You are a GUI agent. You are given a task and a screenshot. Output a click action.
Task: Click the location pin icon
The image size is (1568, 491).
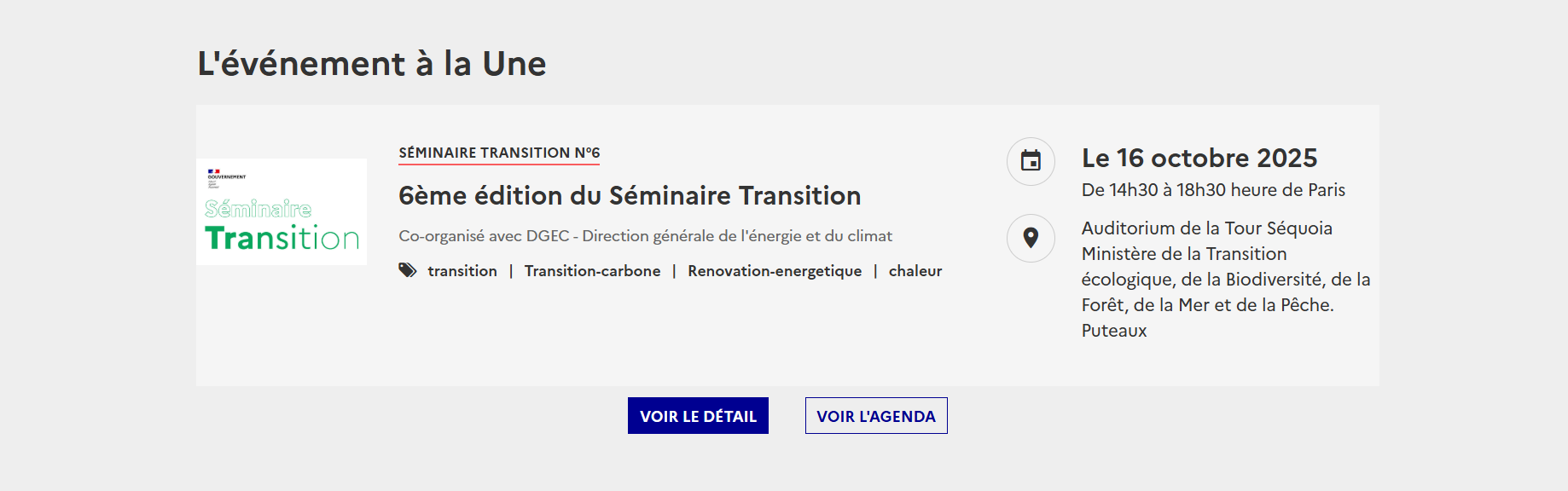(x=1031, y=238)
